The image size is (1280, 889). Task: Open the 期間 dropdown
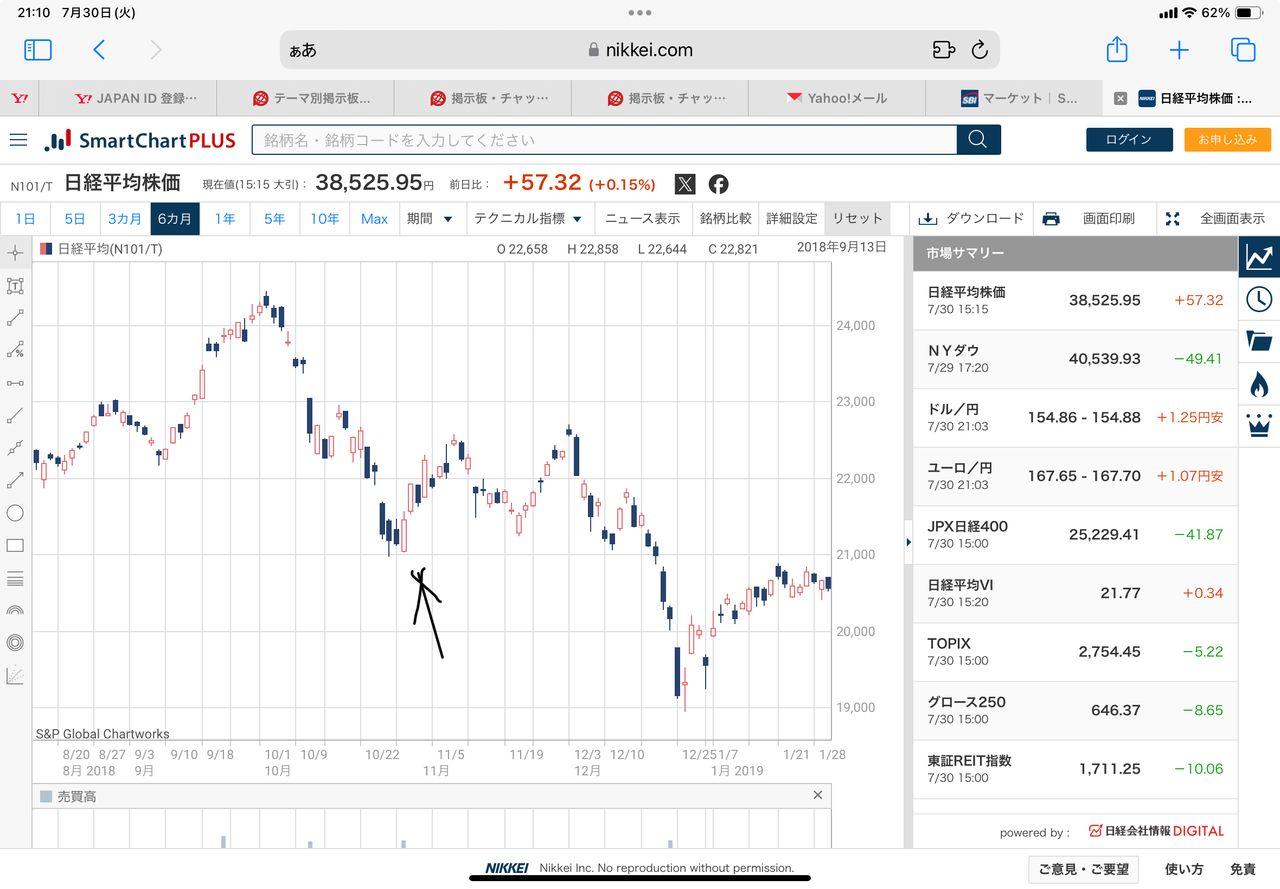[x=429, y=218]
